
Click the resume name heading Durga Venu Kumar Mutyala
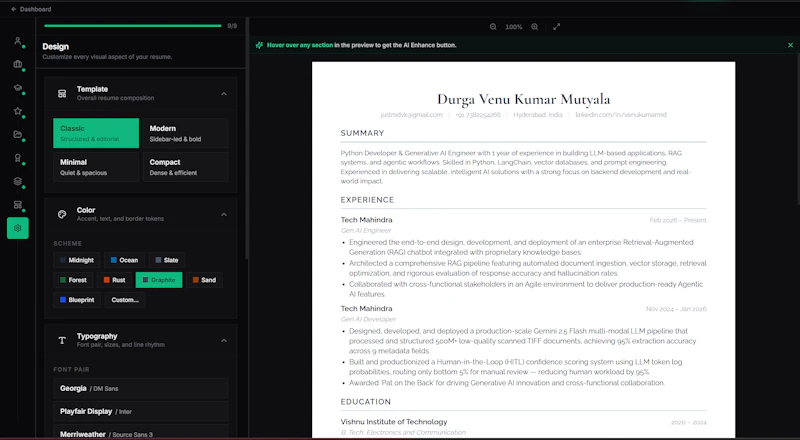(523, 99)
